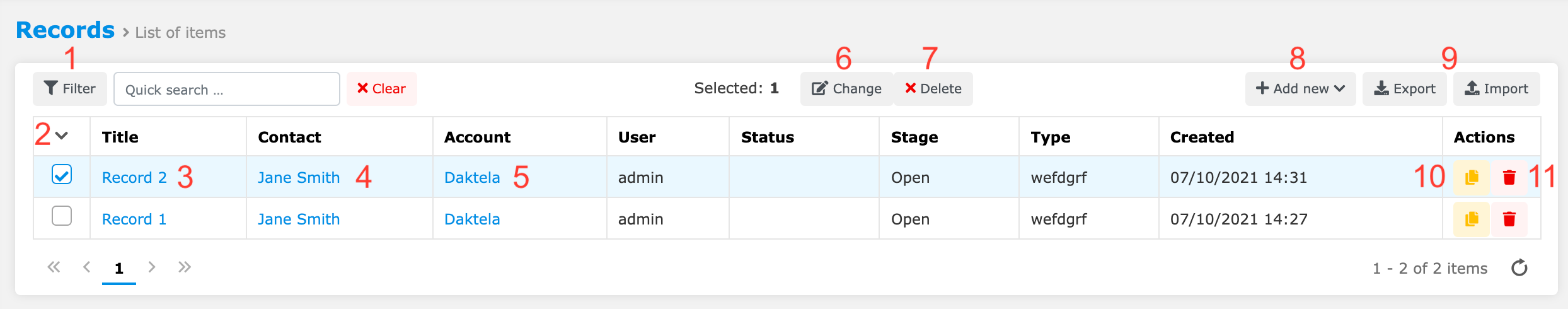Duplicate Record 1 using copy icon

pyautogui.click(x=1471, y=219)
